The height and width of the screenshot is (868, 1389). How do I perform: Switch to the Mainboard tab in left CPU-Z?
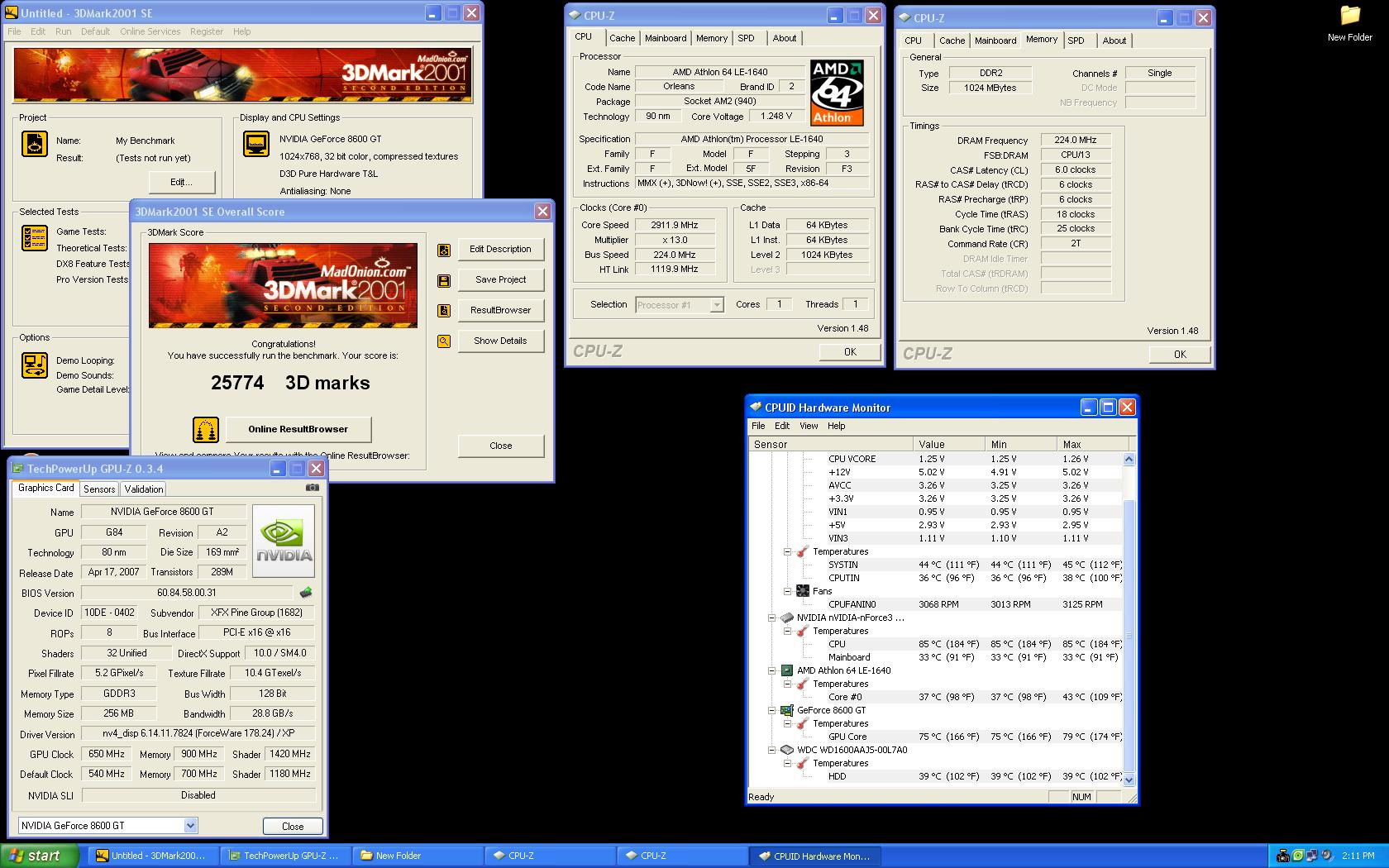[x=666, y=38]
